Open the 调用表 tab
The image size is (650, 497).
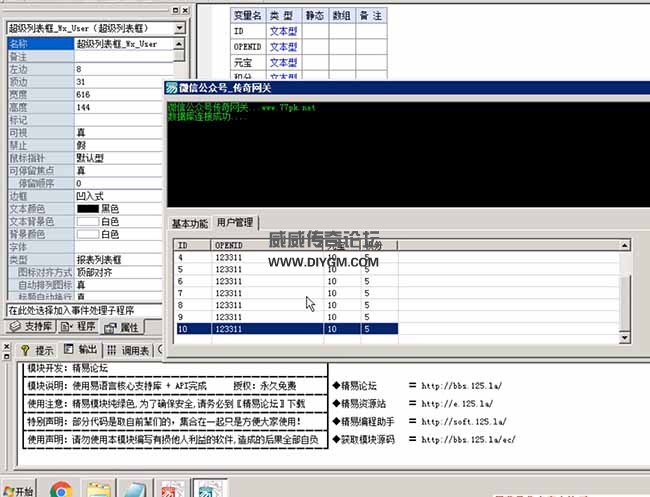129,351
